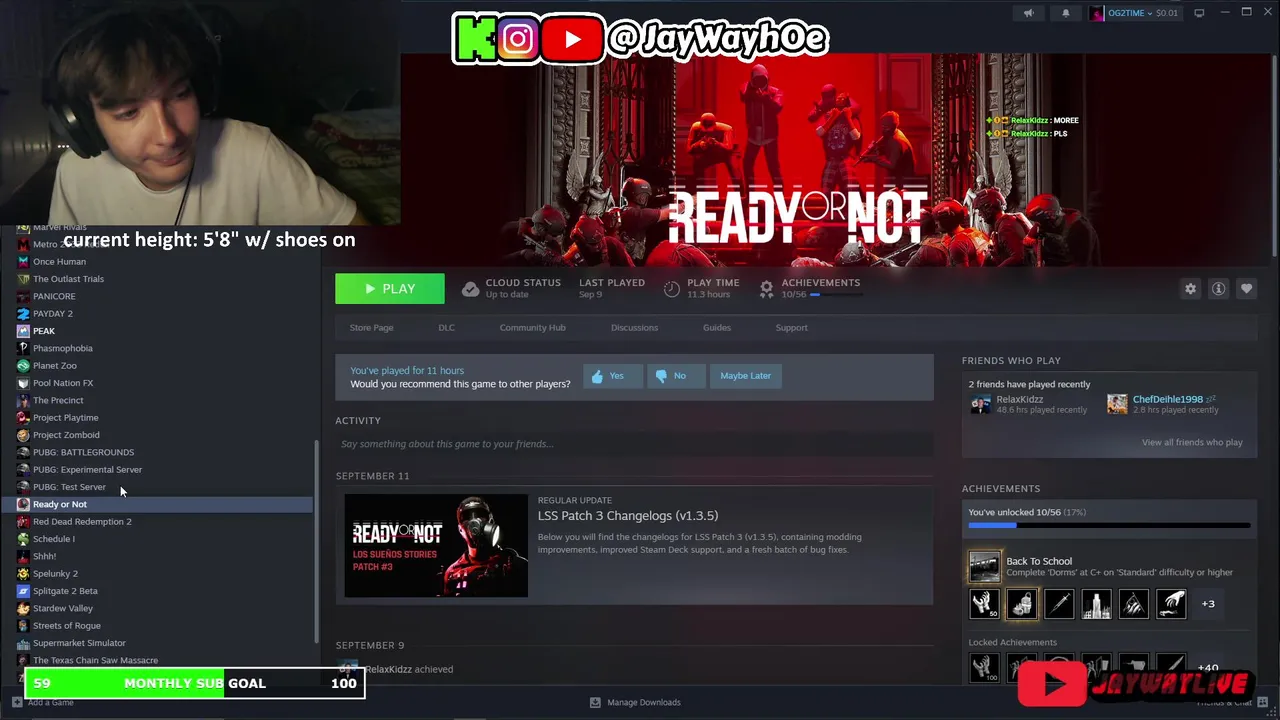1280x720 pixels.
Task: Open the Community Hub tab
Action: (x=532, y=328)
